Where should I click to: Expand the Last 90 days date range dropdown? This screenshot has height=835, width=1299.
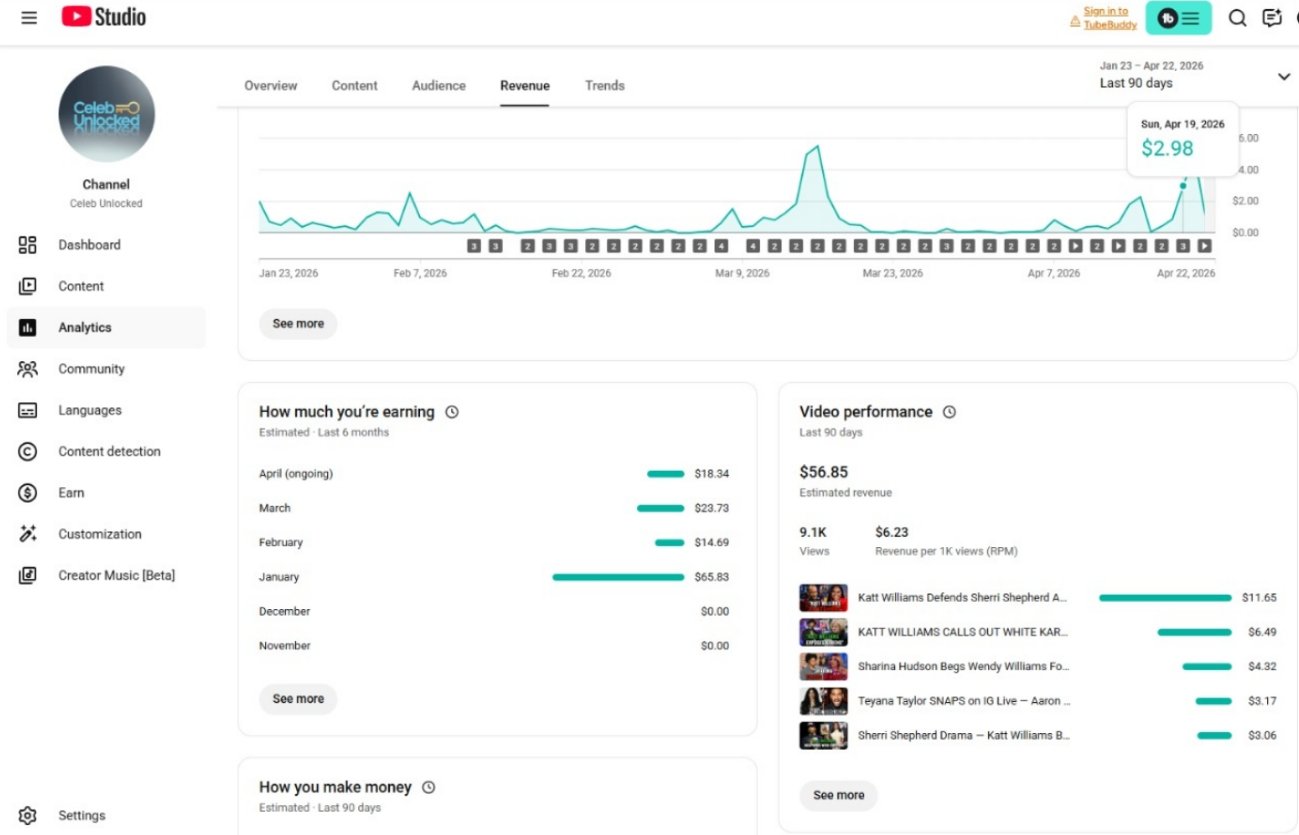click(1284, 77)
